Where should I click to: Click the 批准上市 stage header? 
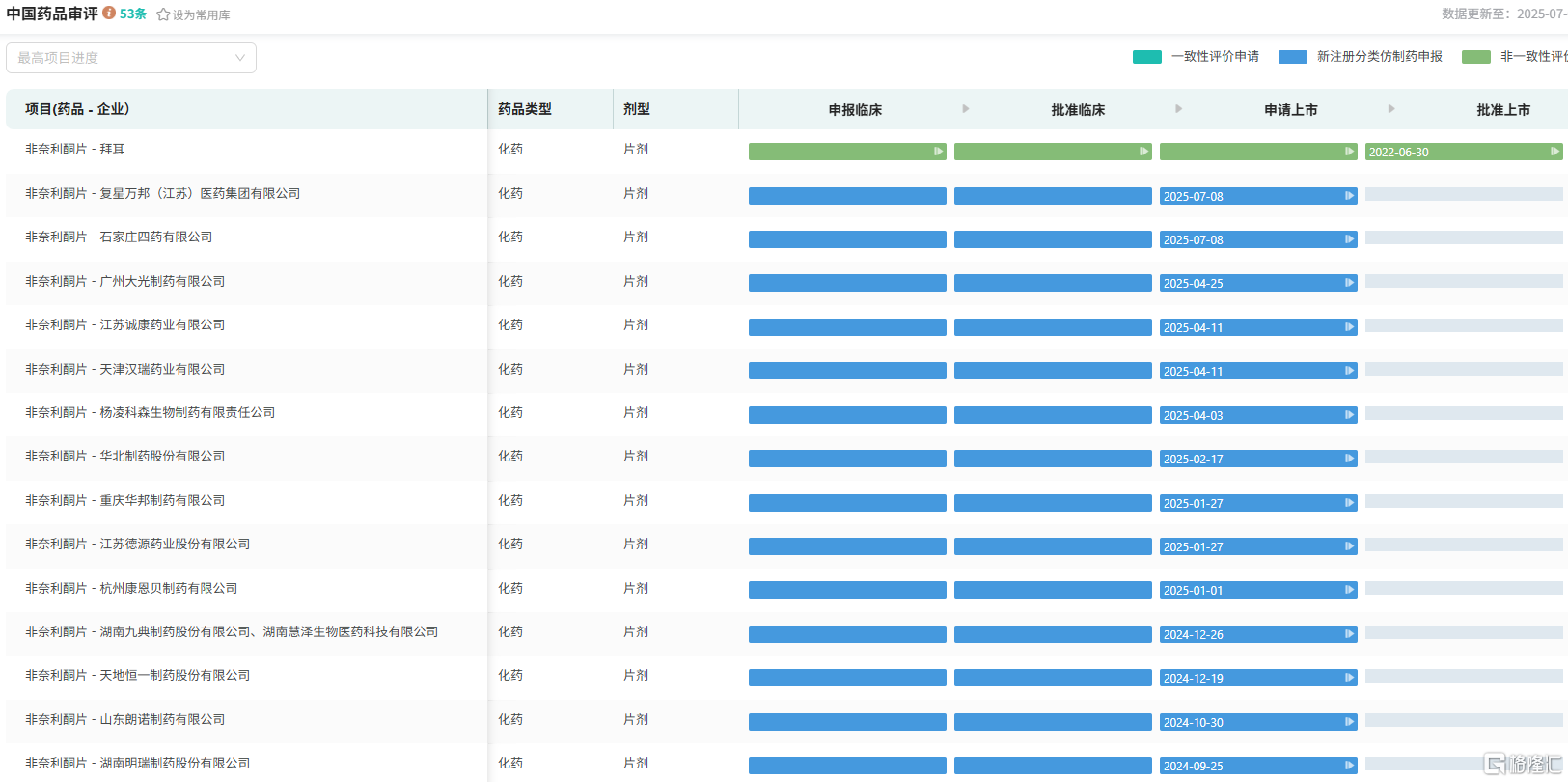[x=1503, y=110]
